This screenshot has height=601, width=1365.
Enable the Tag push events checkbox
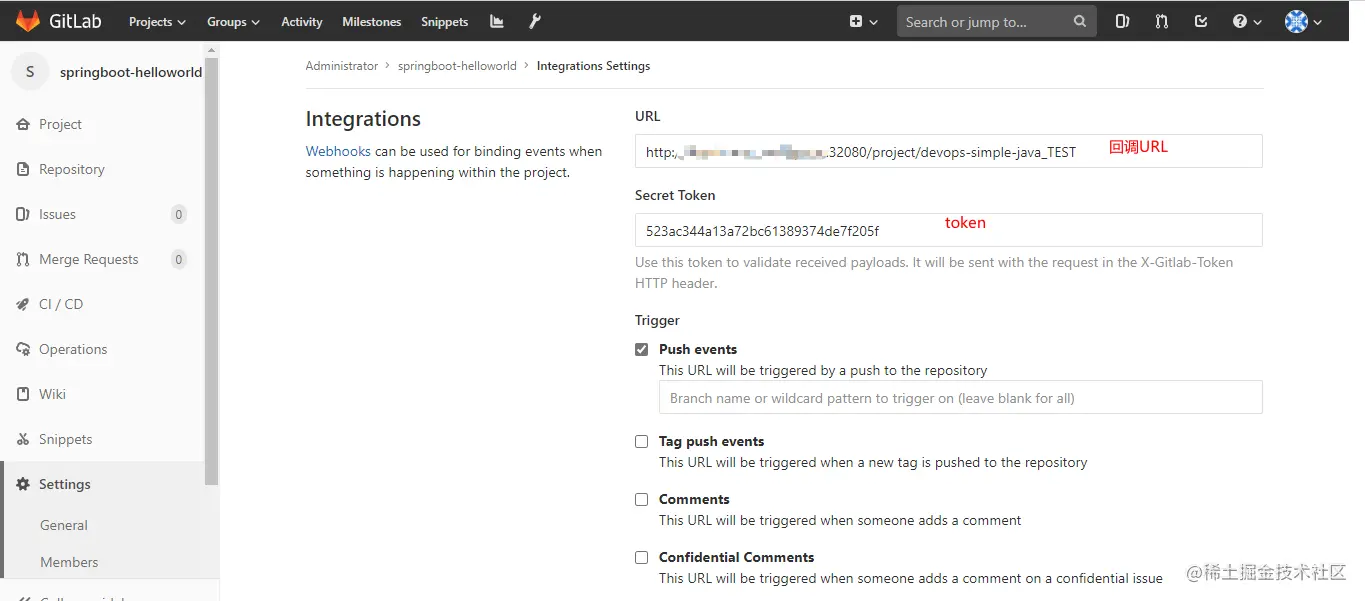click(x=642, y=441)
